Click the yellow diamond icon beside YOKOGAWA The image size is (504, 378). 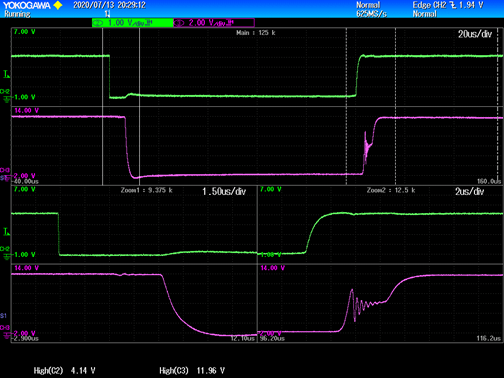[58, 5]
